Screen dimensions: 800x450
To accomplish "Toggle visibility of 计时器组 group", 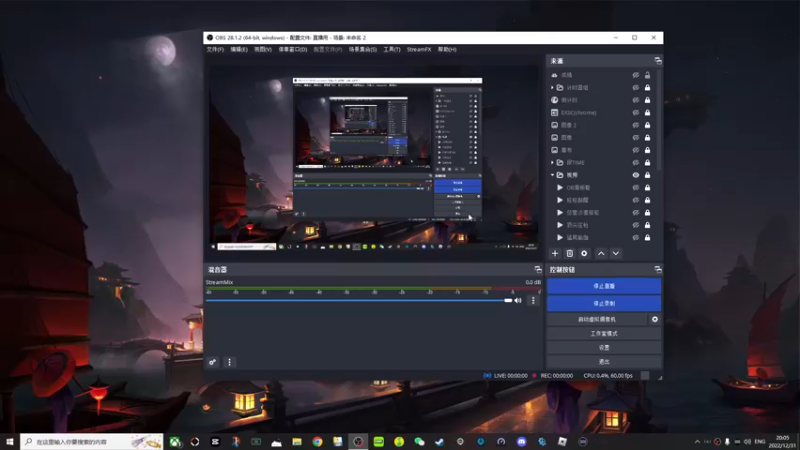I will coord(636,88).
